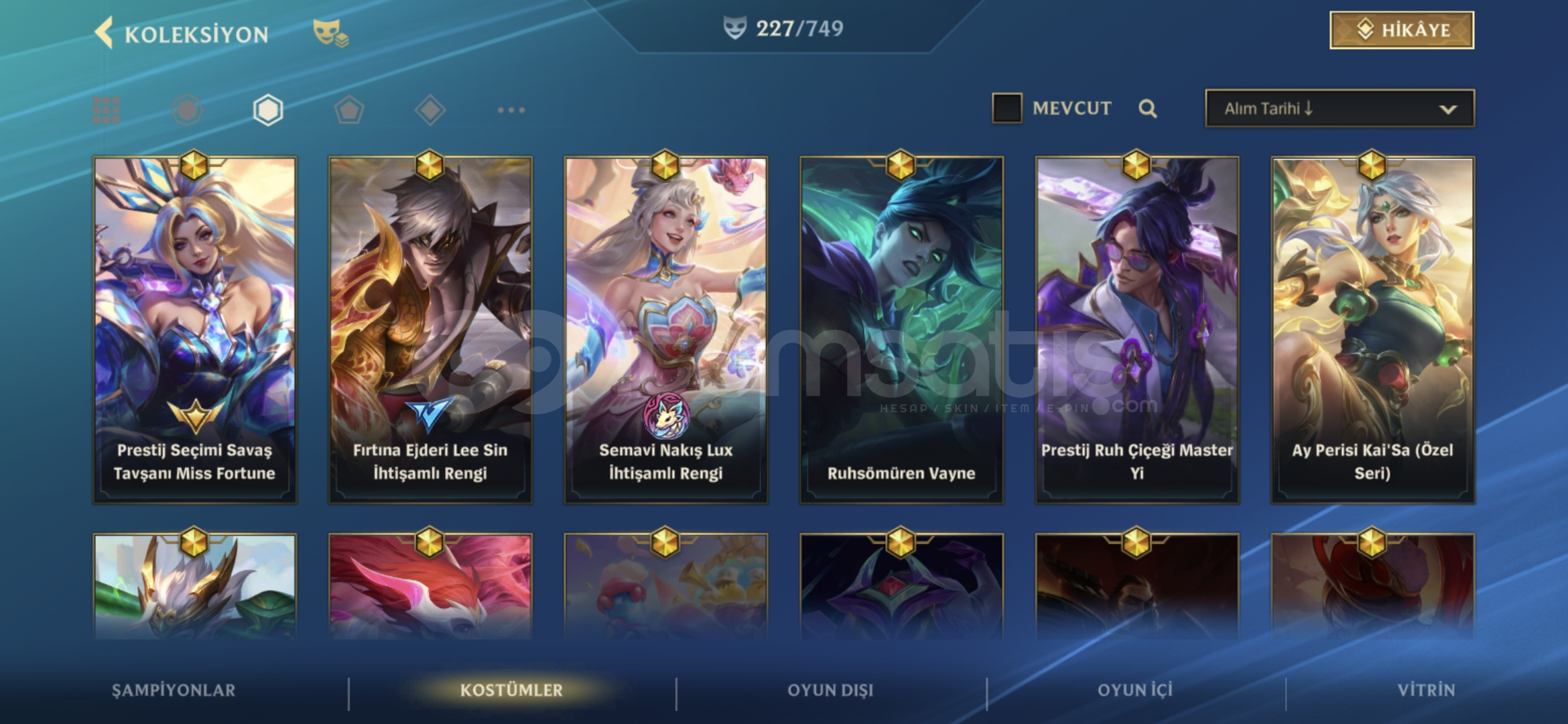Open the Vitrin tab

[1426, 690]
